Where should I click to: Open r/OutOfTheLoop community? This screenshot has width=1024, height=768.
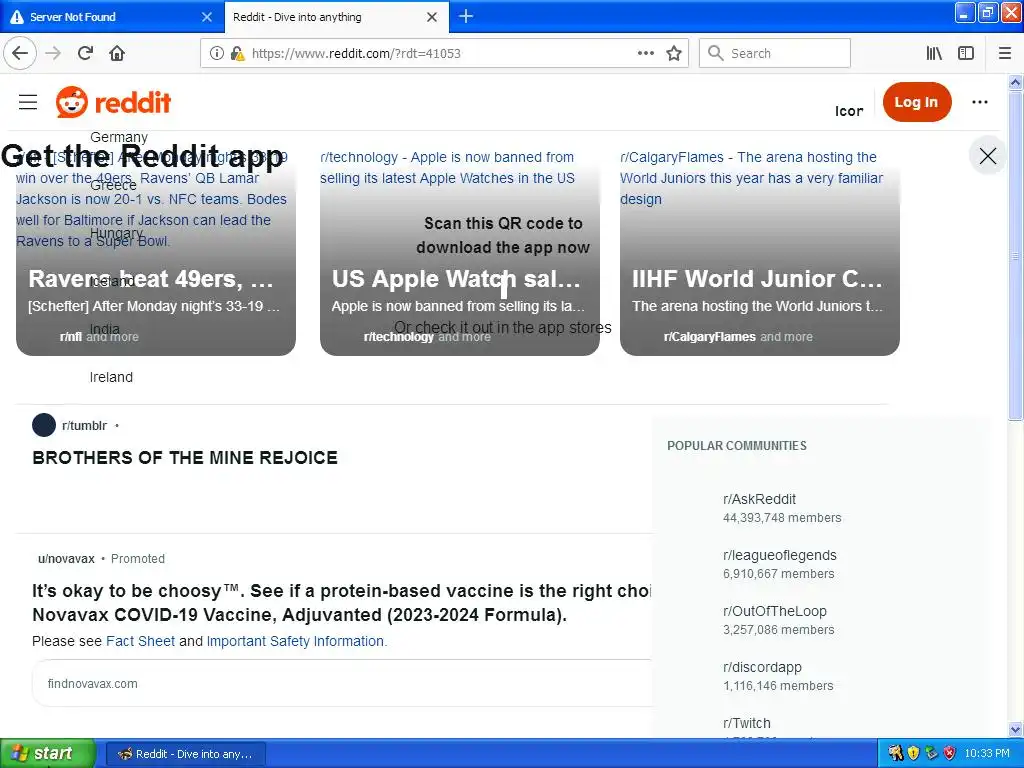tap(775, 612)
